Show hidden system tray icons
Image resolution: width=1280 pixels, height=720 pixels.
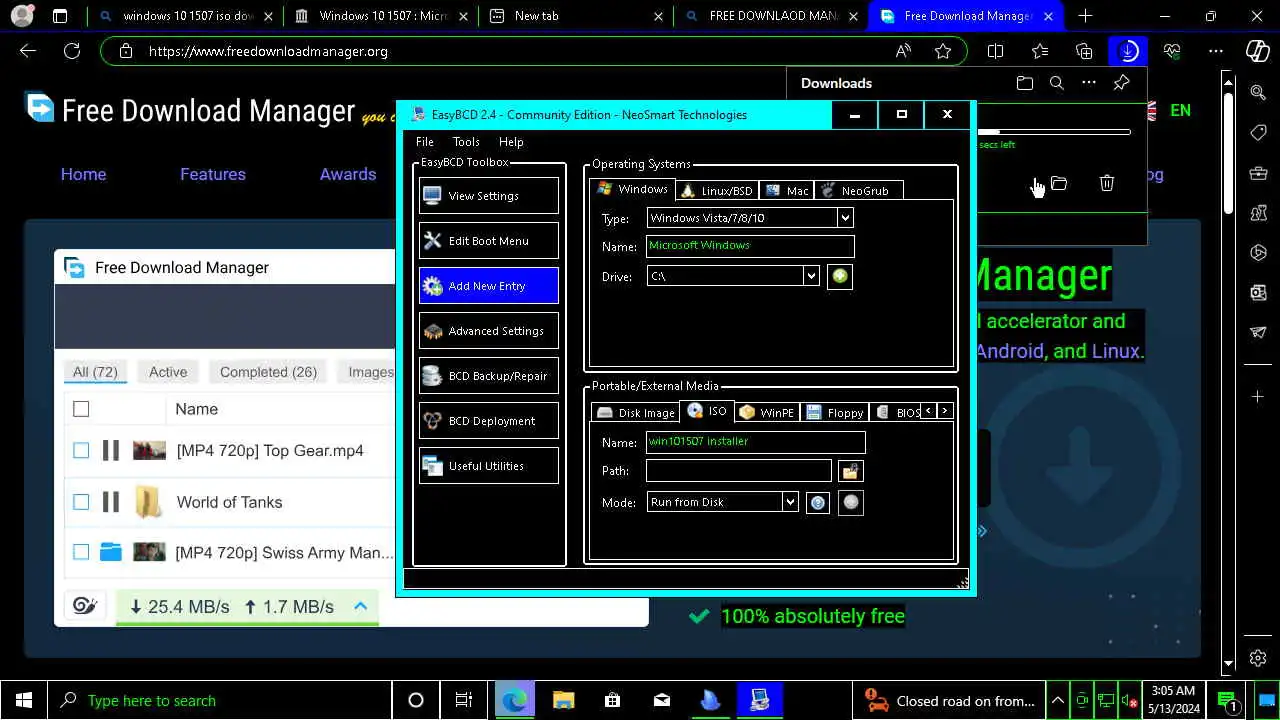pos(1058,701)
